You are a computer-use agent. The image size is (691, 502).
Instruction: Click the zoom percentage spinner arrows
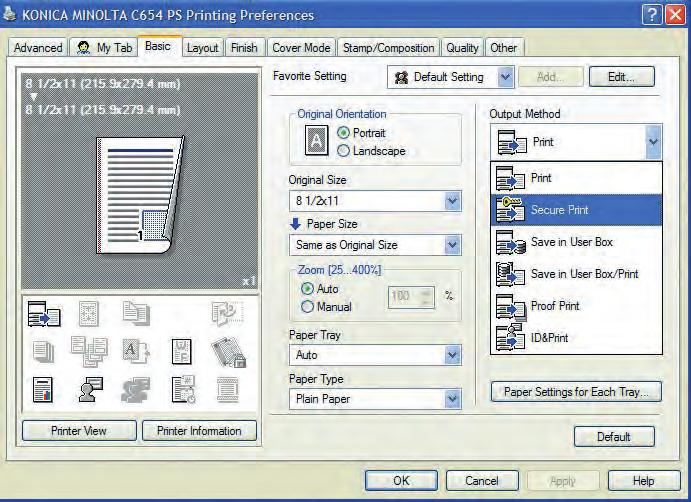[x=427, y=297]
